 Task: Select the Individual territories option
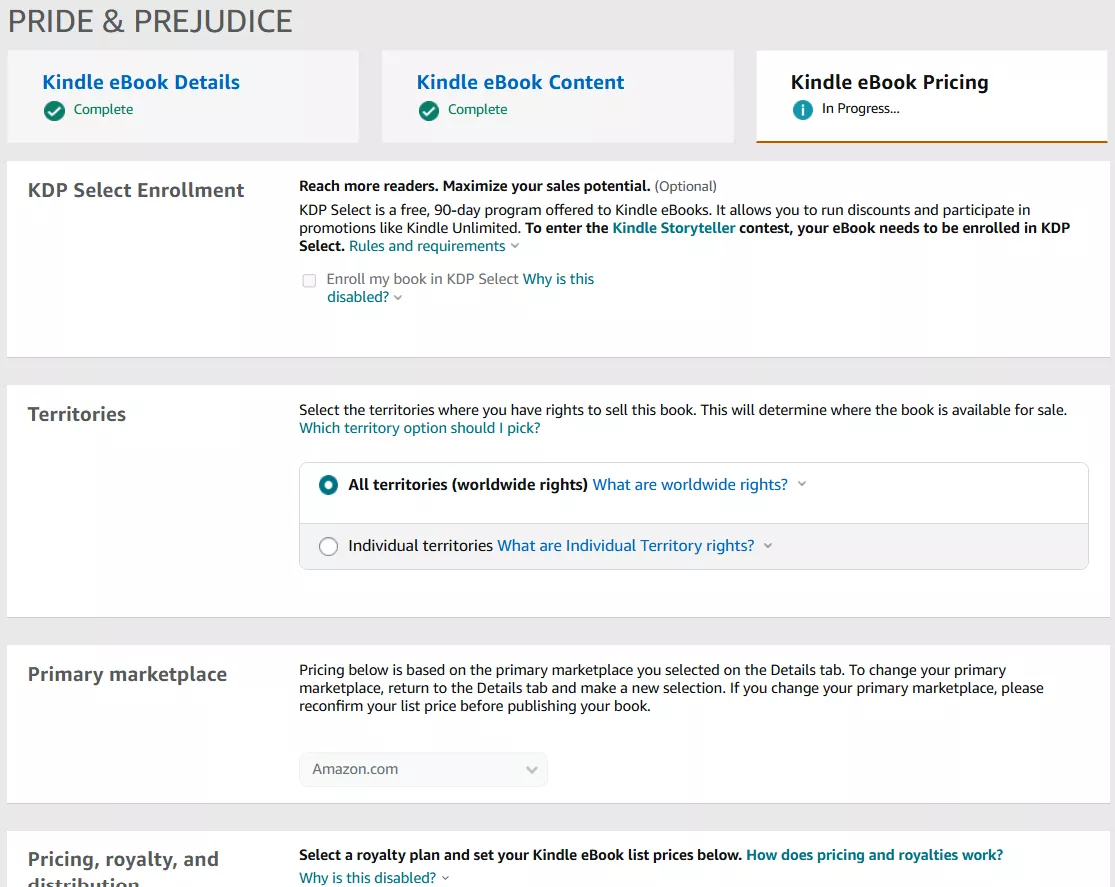pos(329,546)
